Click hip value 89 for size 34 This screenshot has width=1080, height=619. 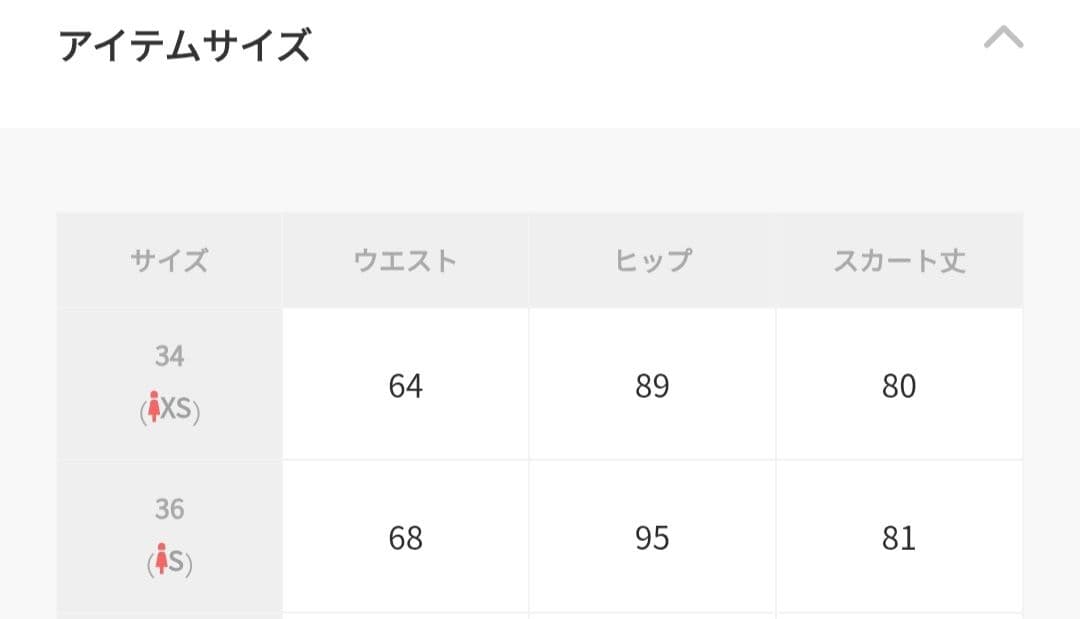click(652, 386)
